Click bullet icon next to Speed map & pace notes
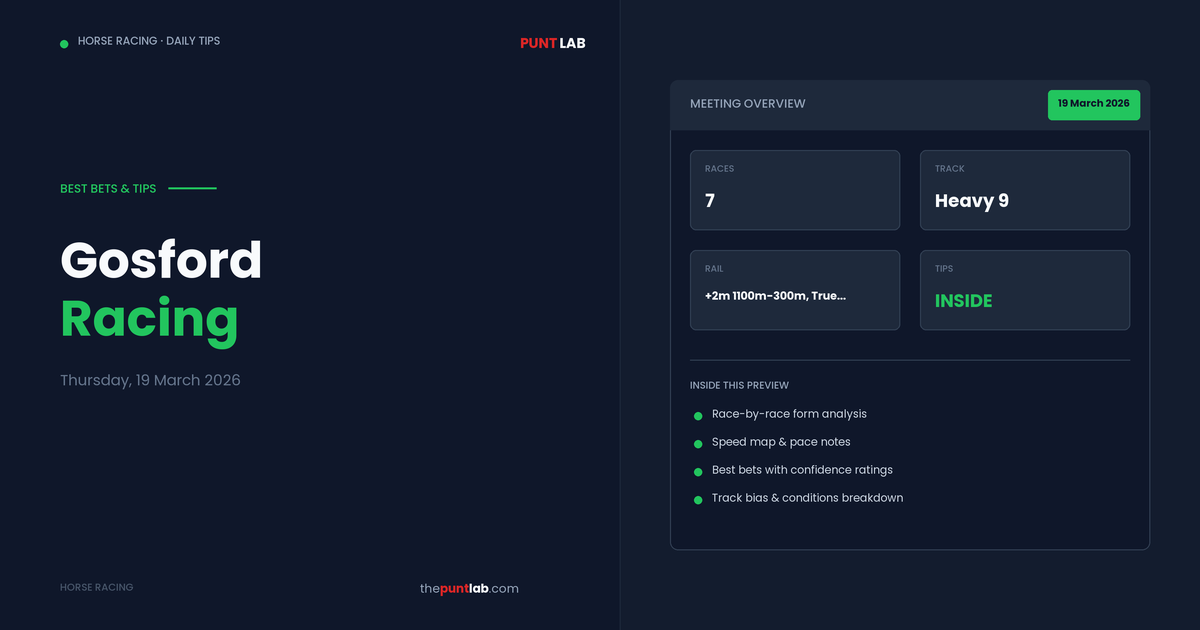This screenshot has height=630, width=1200. coord(698,443)
